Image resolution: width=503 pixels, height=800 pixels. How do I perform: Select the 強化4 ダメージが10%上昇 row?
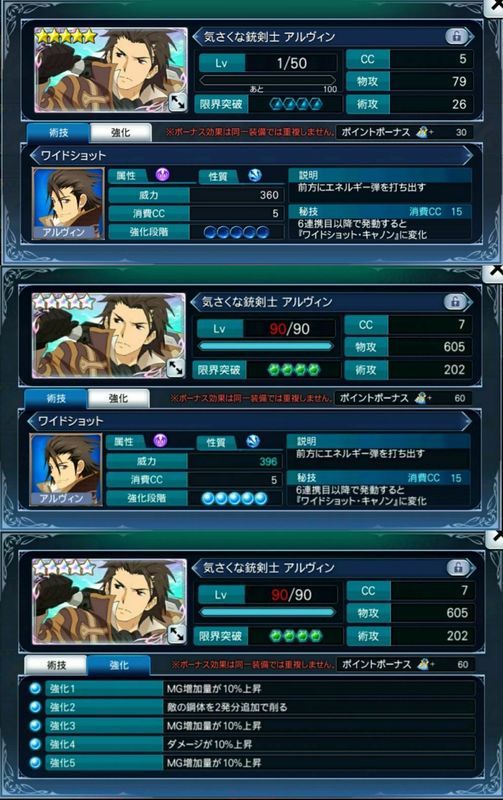tap(252, 744)
